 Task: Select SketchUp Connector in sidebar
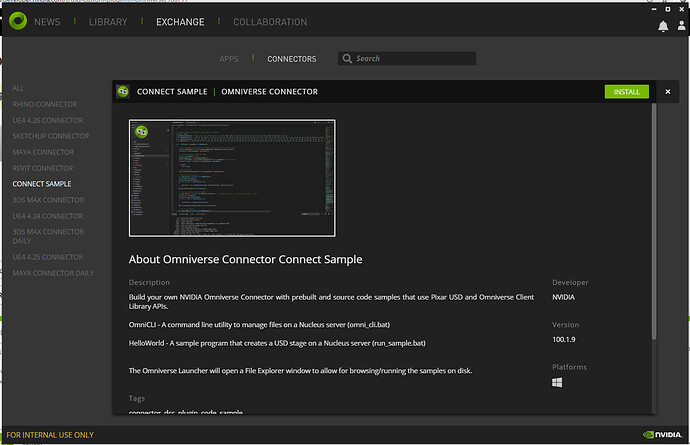tap(51, 136)
